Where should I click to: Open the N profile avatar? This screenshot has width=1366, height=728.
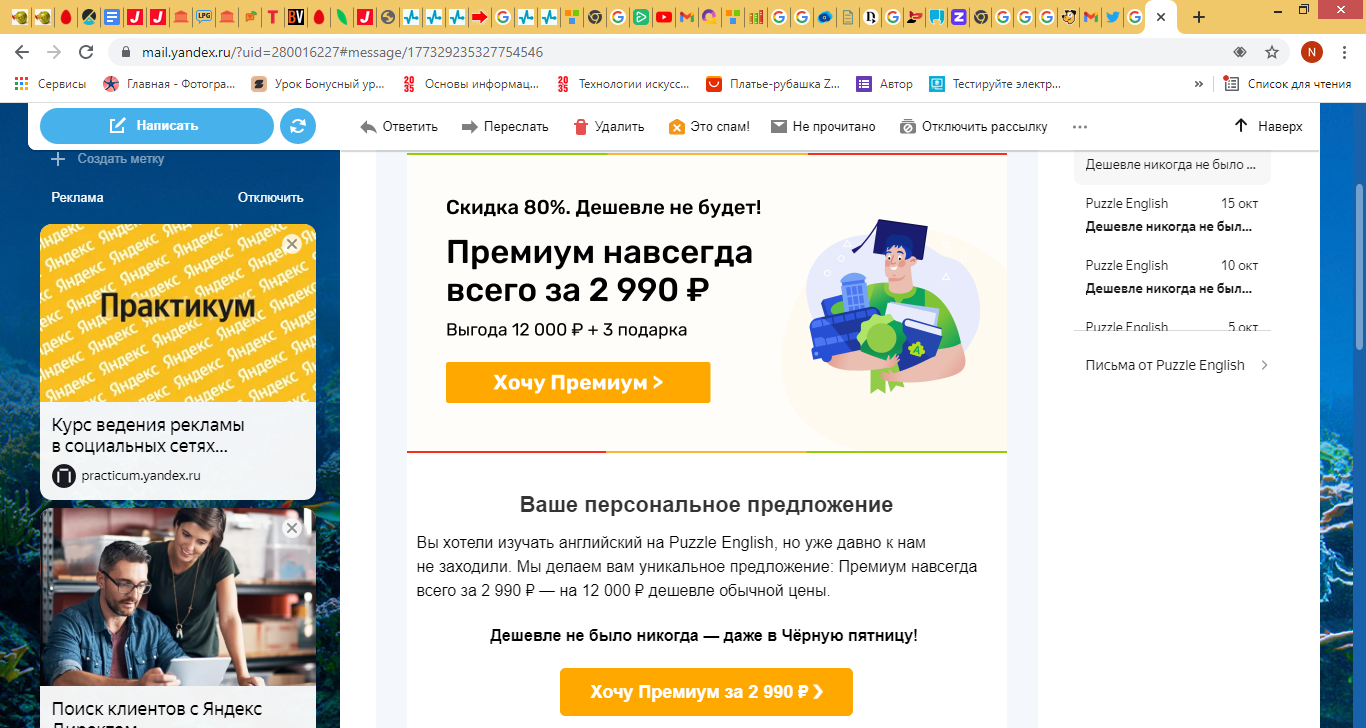1312,52
